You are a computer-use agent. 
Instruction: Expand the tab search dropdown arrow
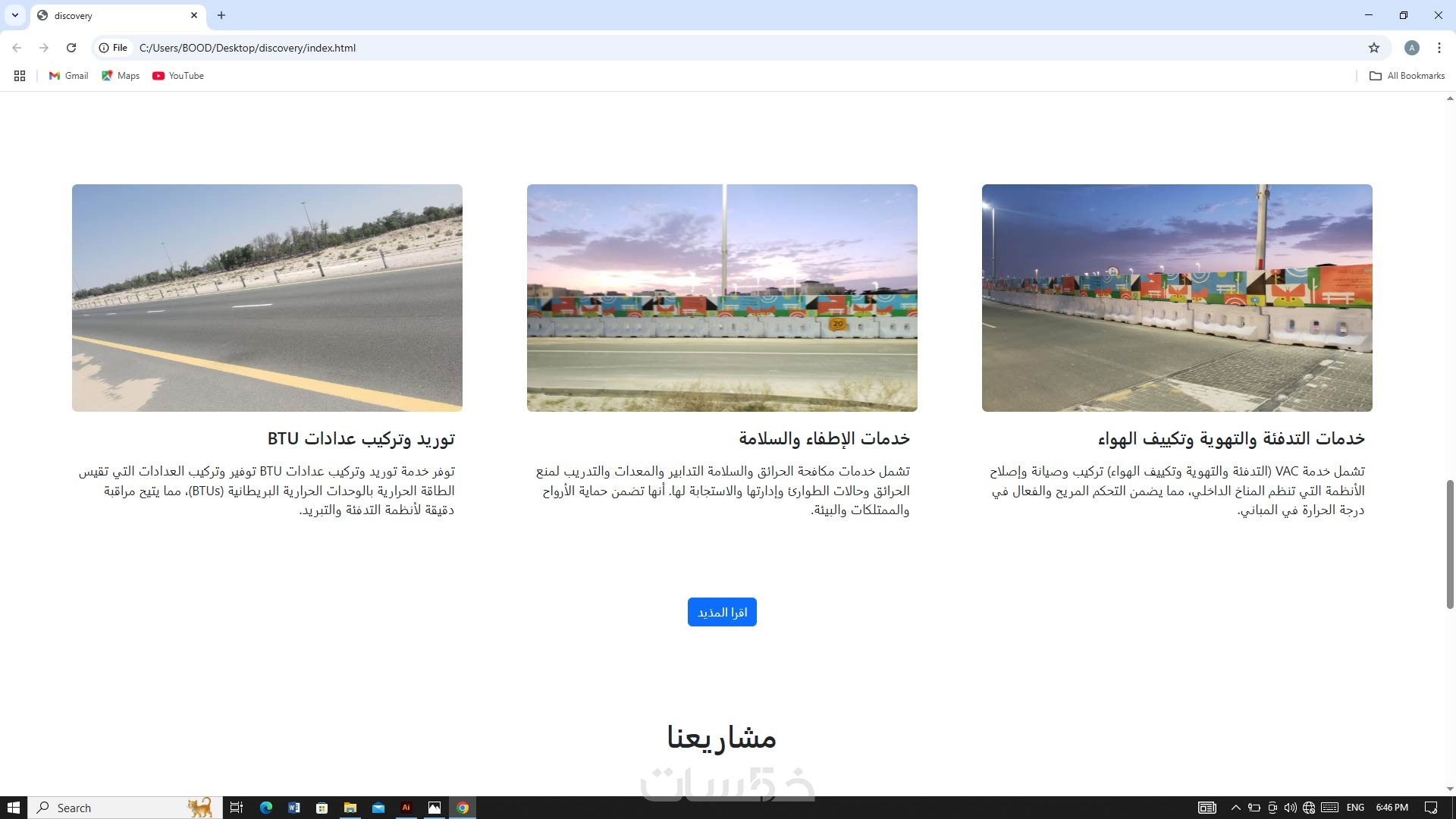pyautogui.click(x=14, y=15)
